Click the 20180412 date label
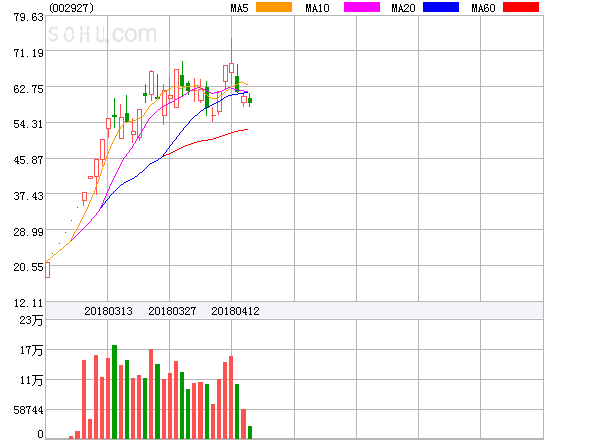This screenshot has height=440, width=600. [x=235, y=311]
